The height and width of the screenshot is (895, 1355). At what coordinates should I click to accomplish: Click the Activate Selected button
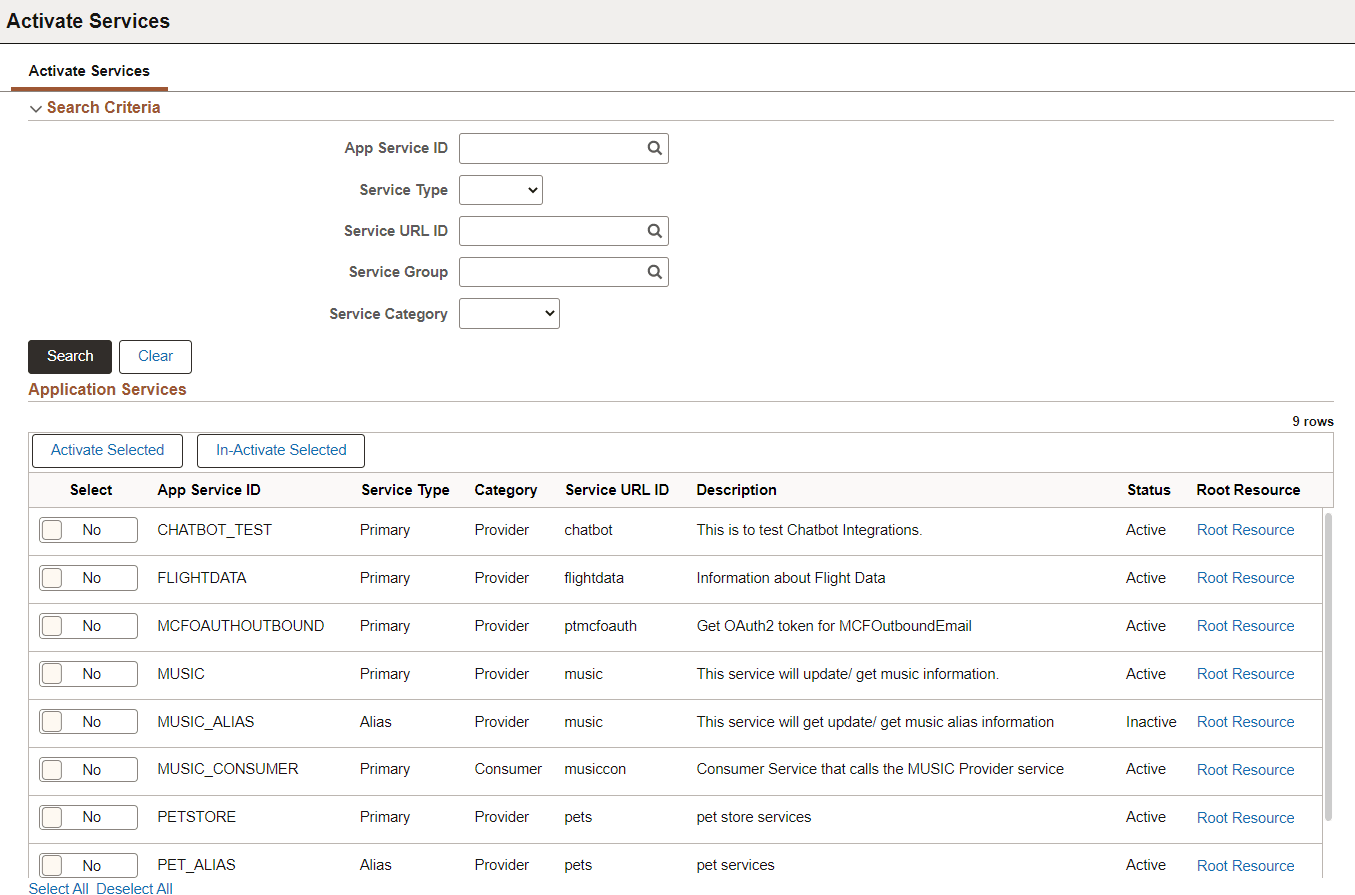107,450
